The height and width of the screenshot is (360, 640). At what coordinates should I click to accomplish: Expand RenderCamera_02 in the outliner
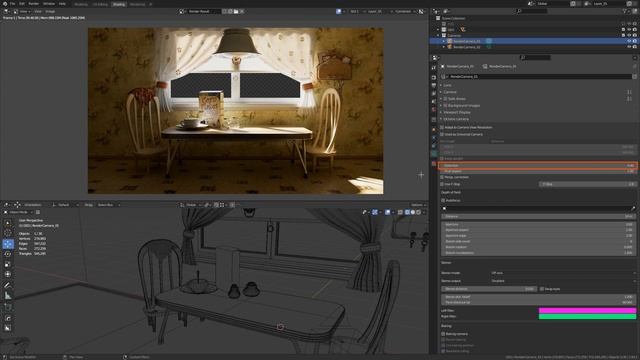point(444,47)
